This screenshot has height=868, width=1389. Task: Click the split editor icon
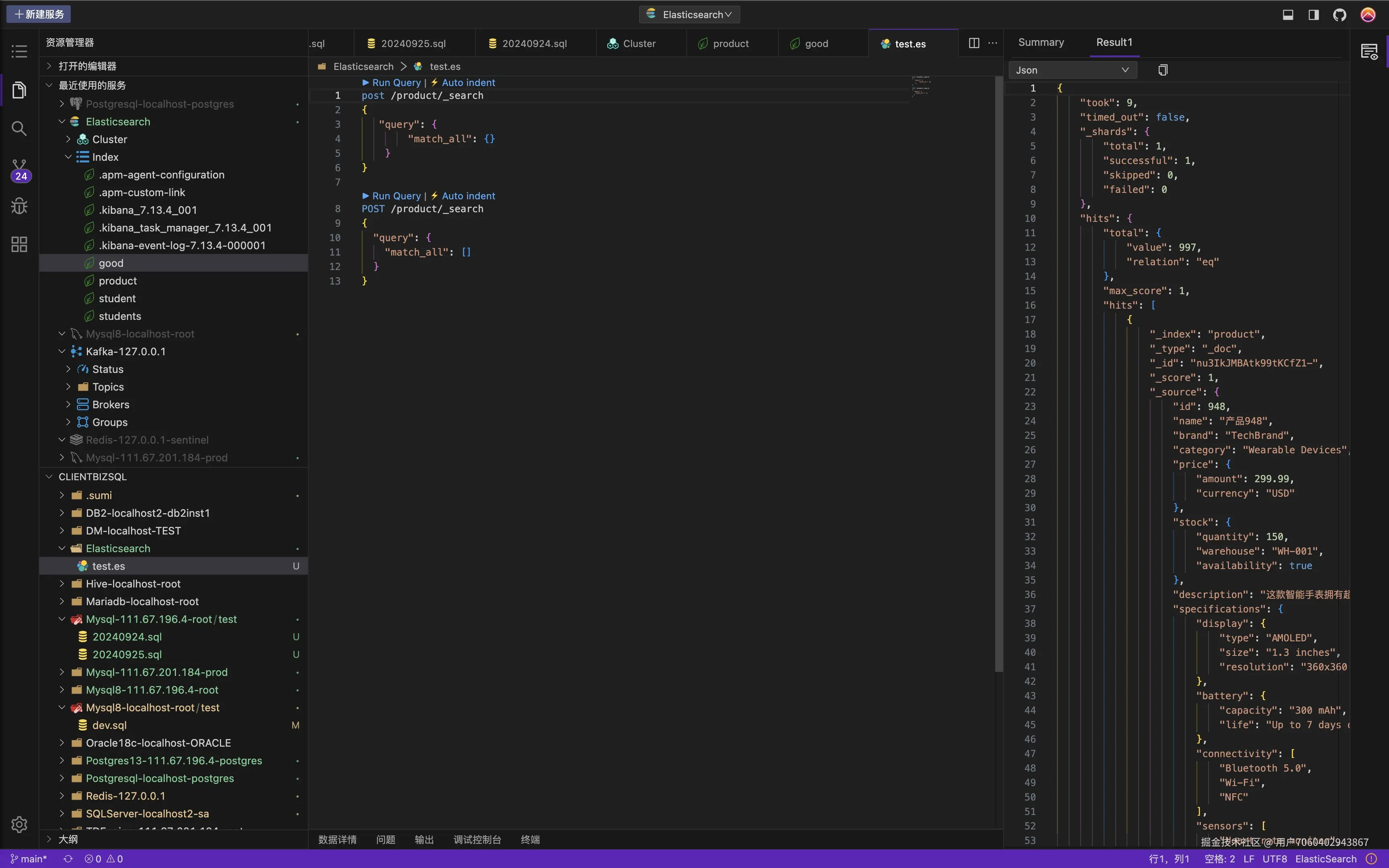(973, 43)
